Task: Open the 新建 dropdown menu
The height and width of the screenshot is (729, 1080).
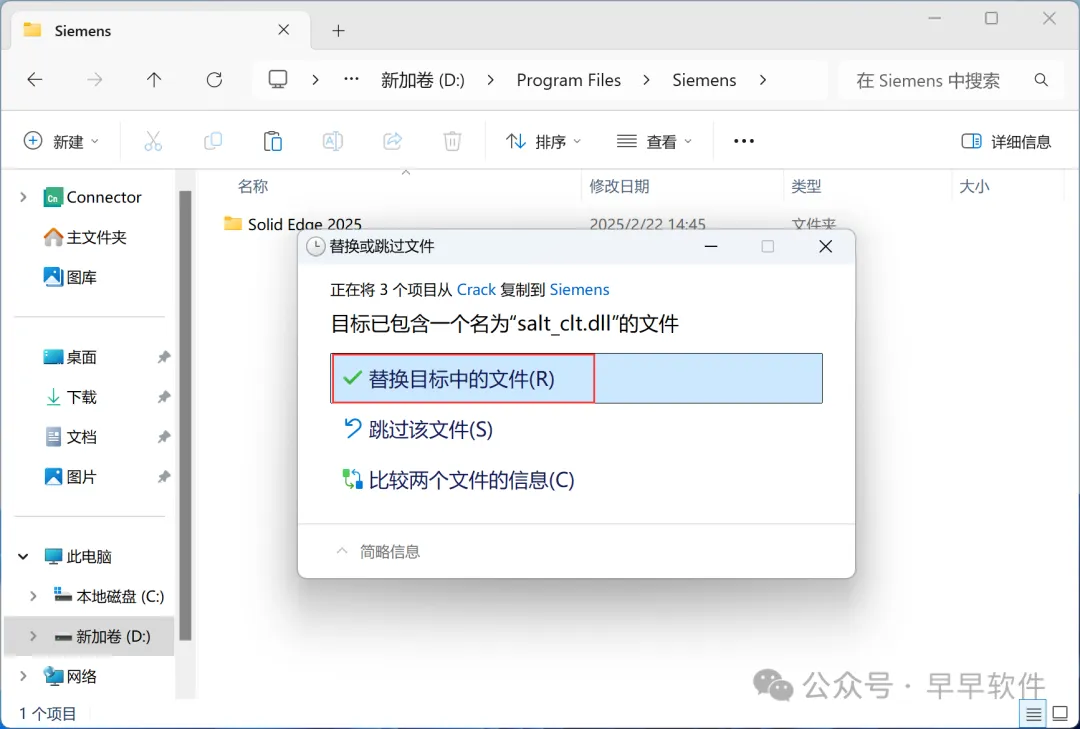Action: 61,141
